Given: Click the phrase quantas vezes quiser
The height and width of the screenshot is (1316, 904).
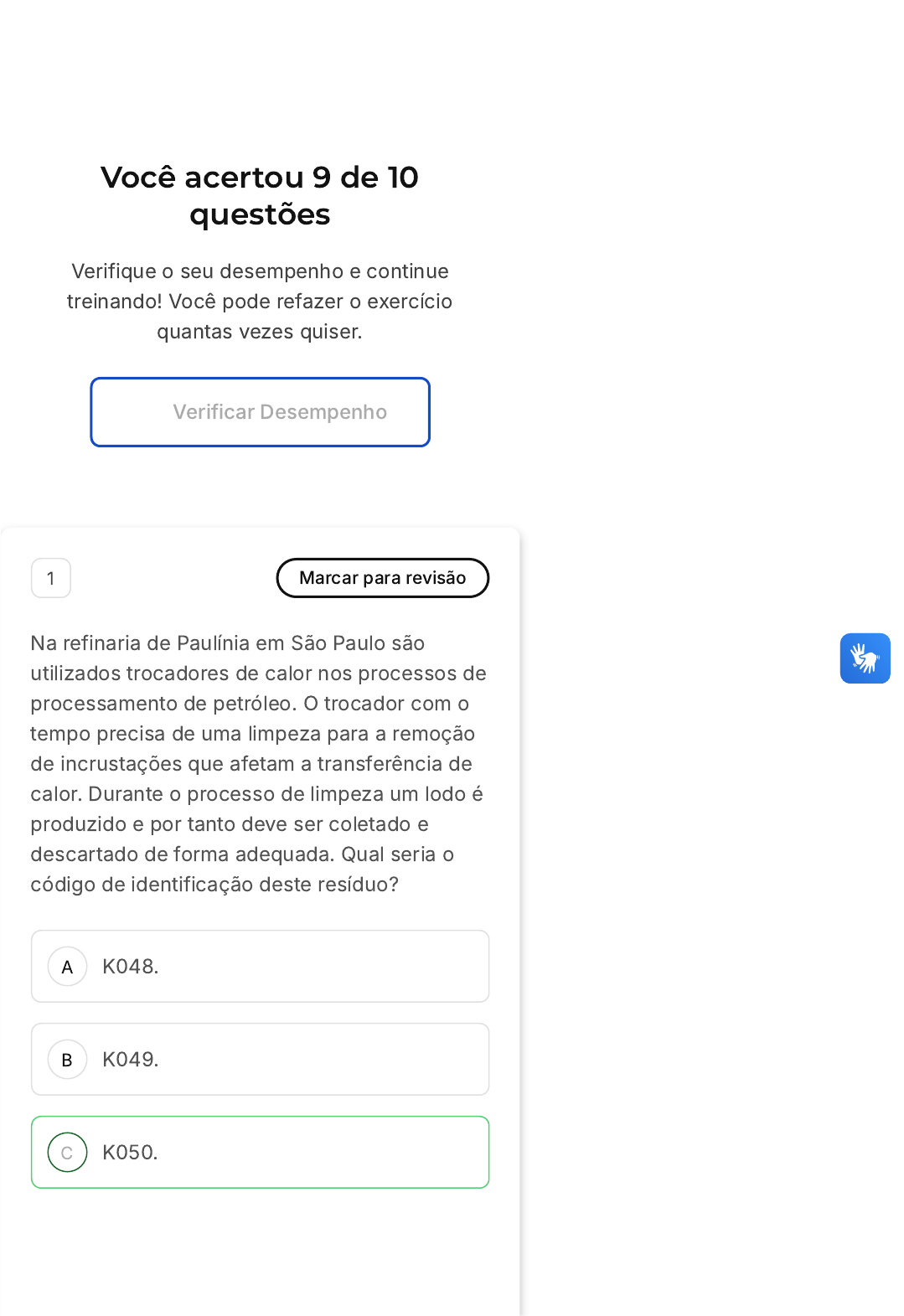Looking at the screenshot, I should (260, 332).
